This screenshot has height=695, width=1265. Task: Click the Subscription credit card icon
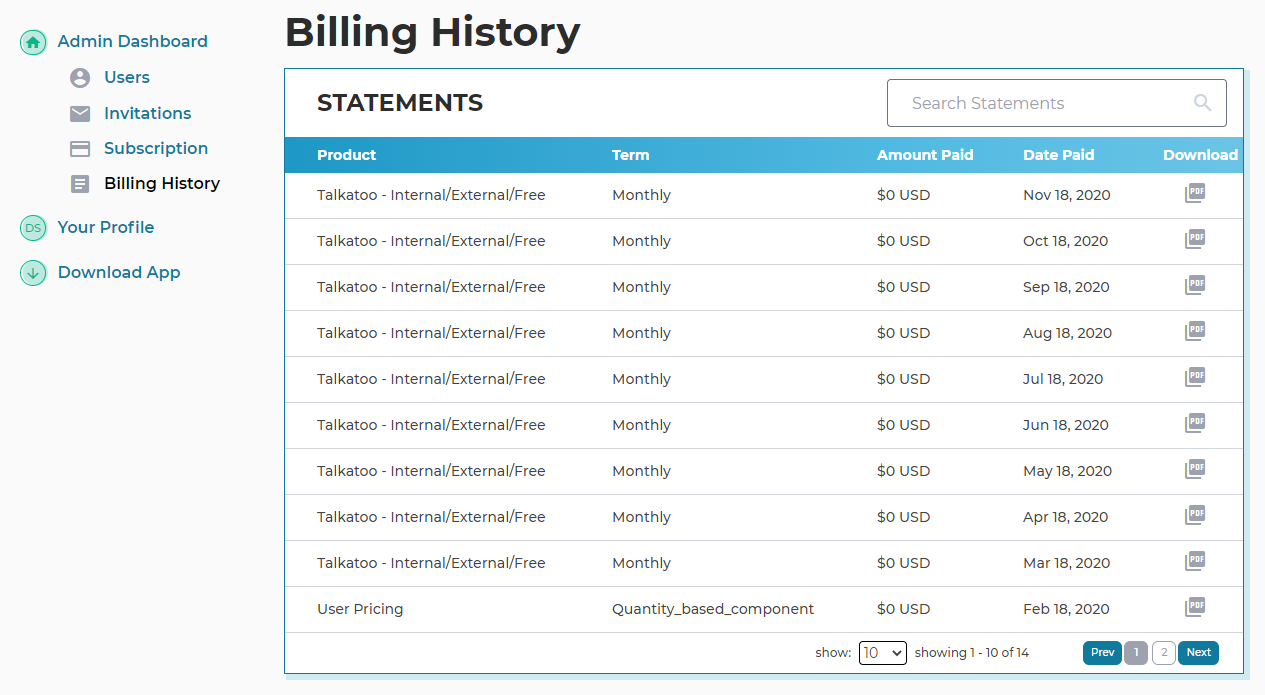coord(80,149)
